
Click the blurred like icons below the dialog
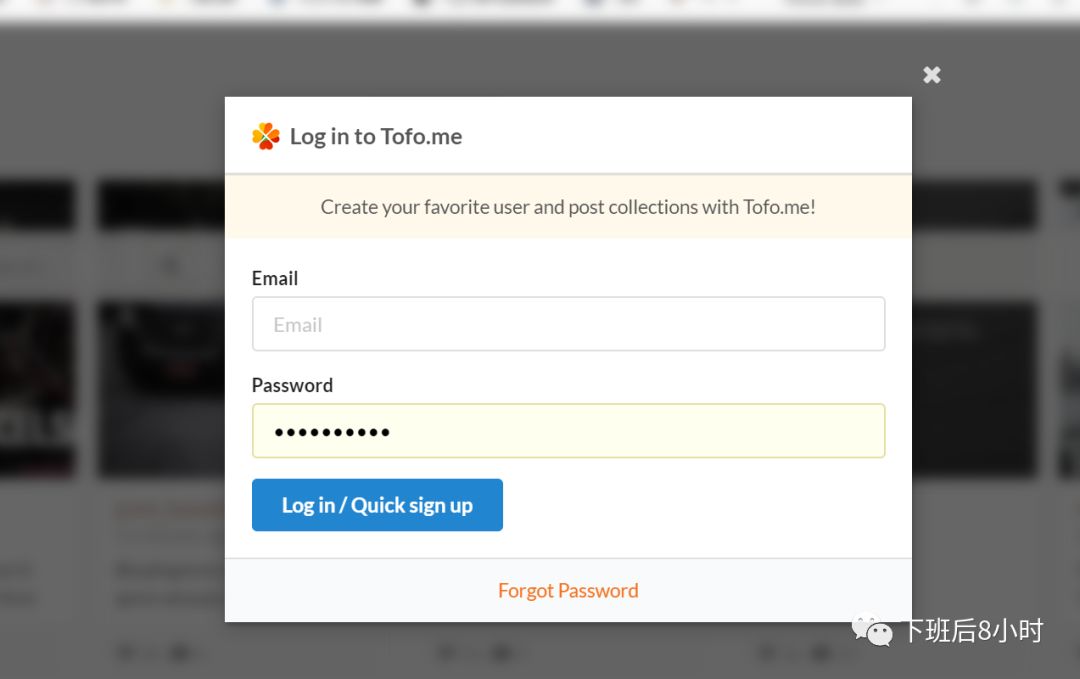480,653
